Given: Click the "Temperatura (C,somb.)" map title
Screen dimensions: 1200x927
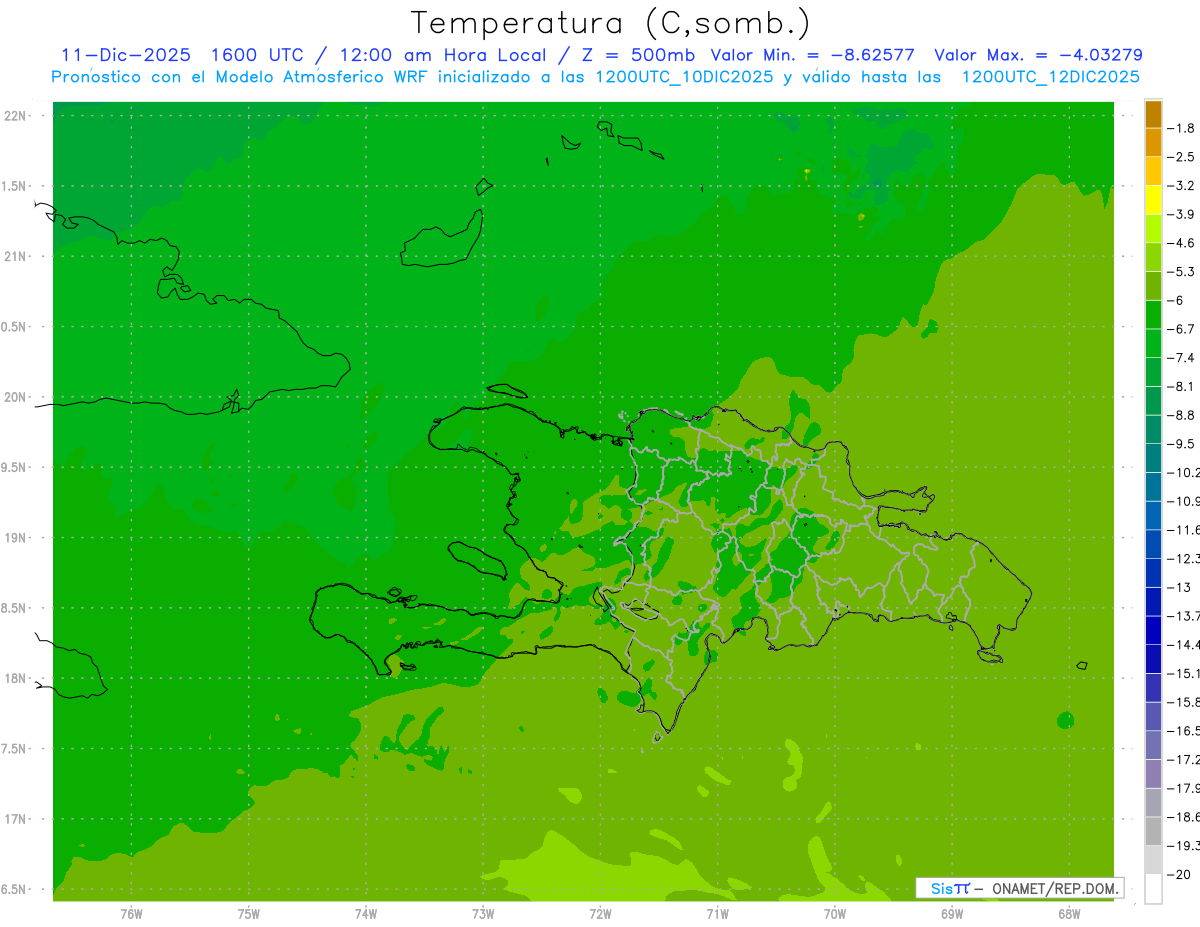Looking at the screenshot, I should click(x=611, y=23).
